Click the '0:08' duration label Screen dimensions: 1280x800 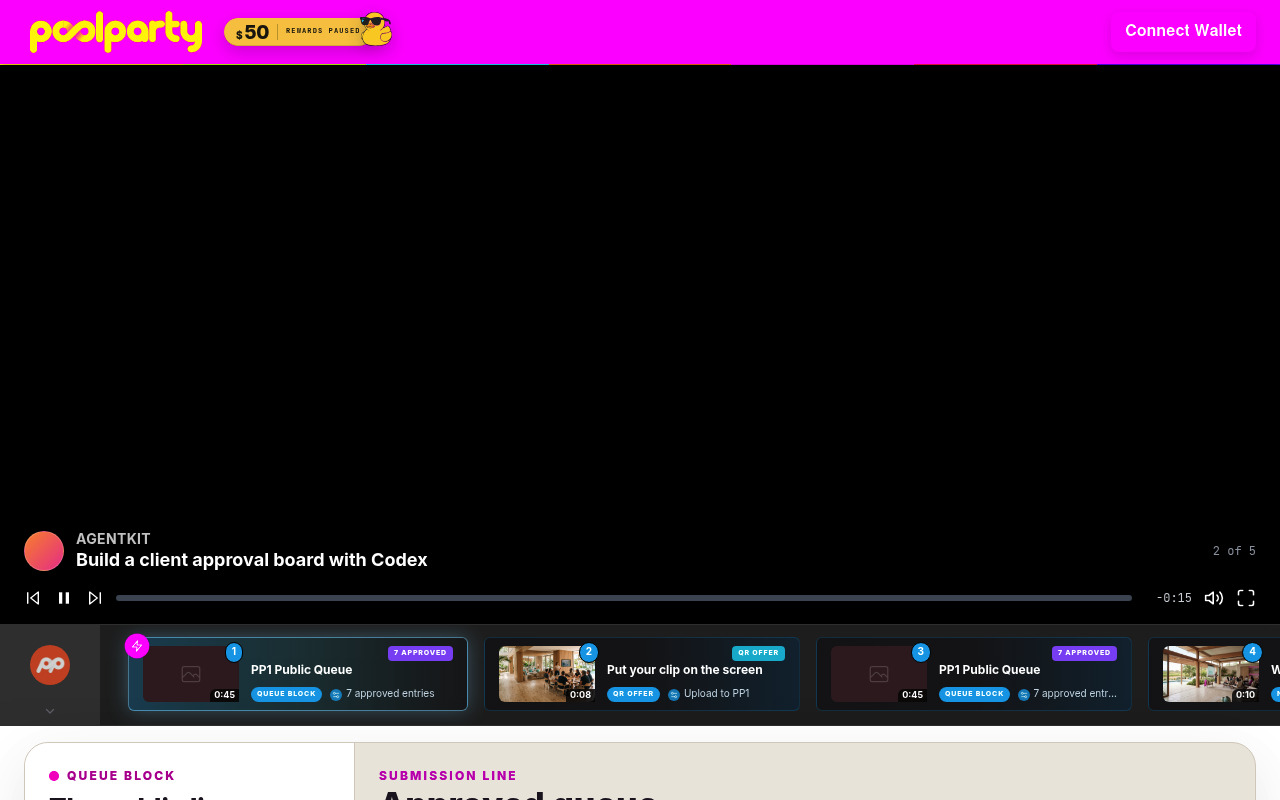tap(580, 695)
